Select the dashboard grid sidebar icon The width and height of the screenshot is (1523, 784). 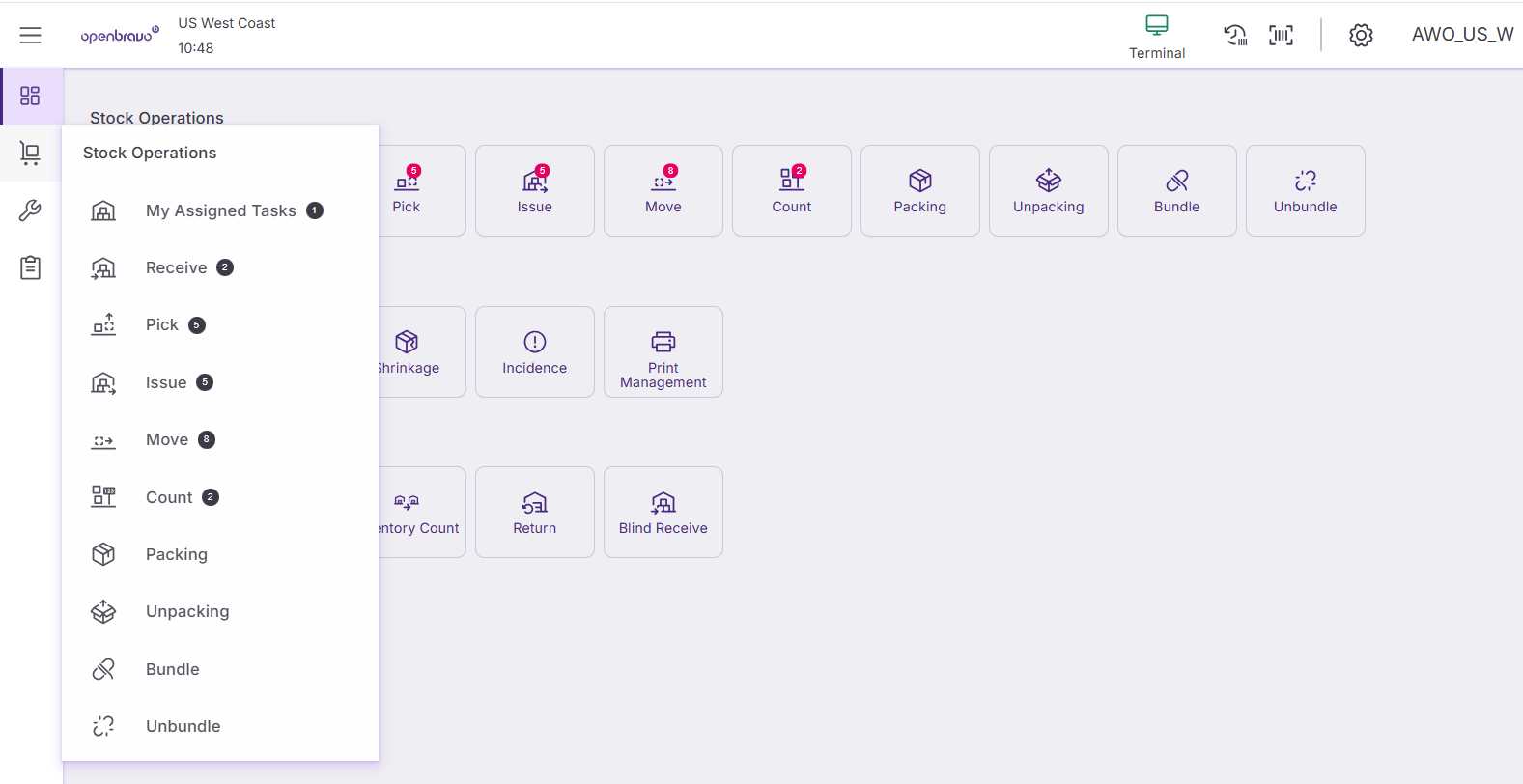tap(31, 96)
